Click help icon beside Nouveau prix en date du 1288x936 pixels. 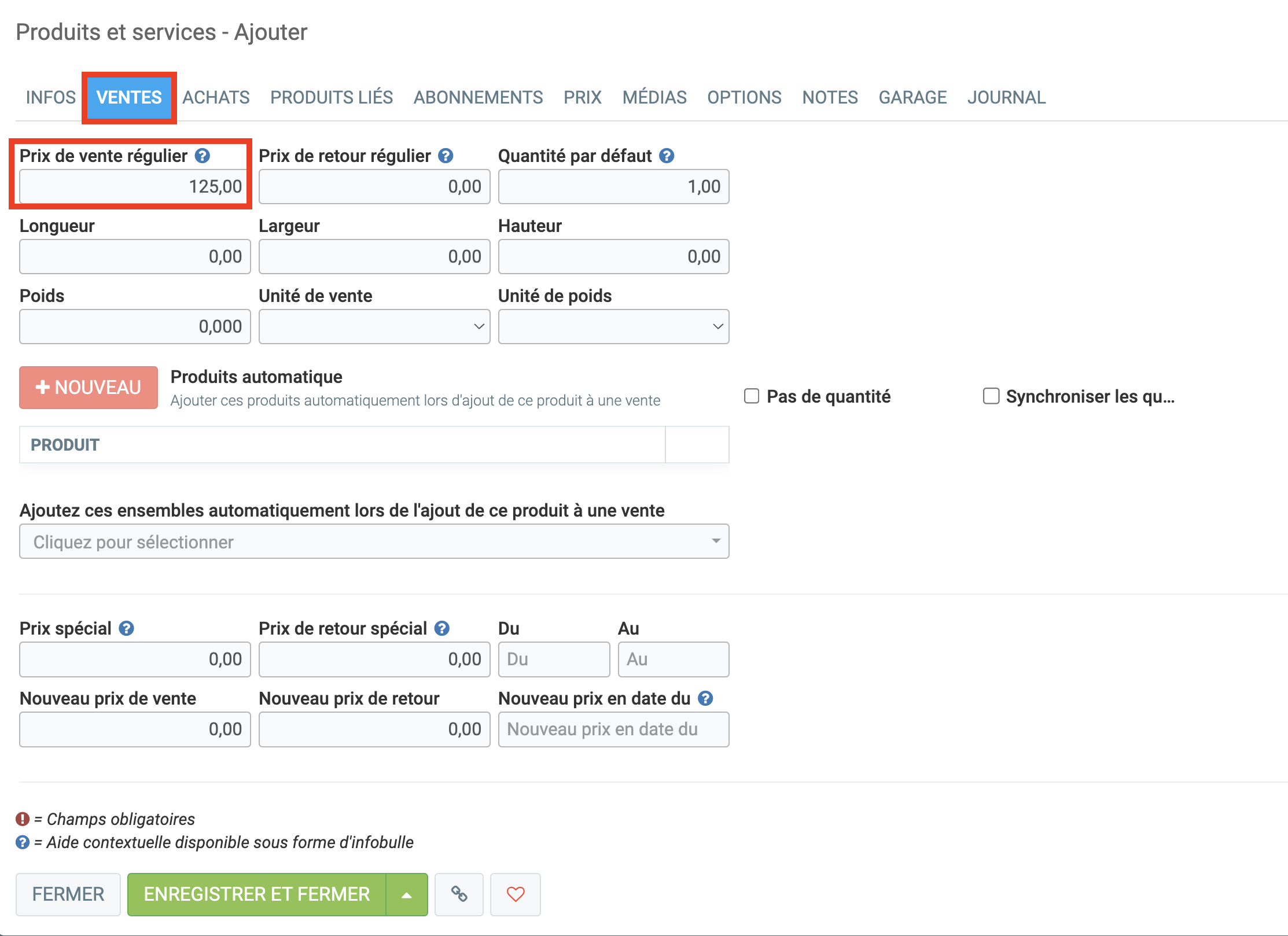[705, 698]
